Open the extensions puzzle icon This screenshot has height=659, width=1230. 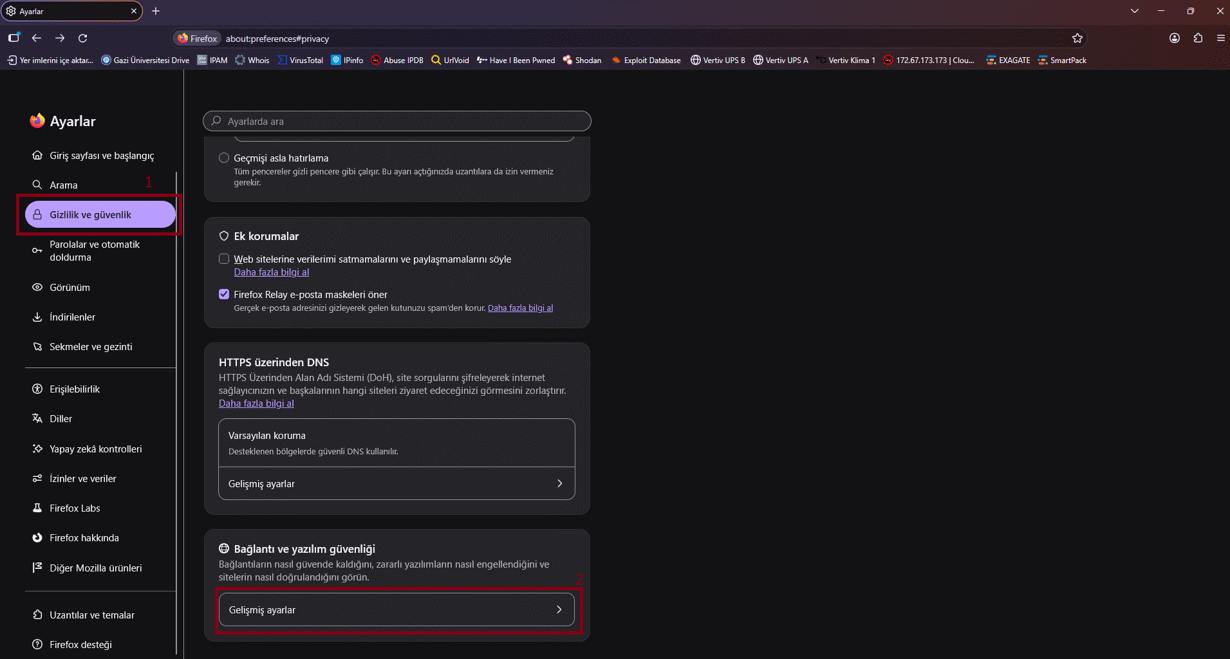click(1198, 38)
